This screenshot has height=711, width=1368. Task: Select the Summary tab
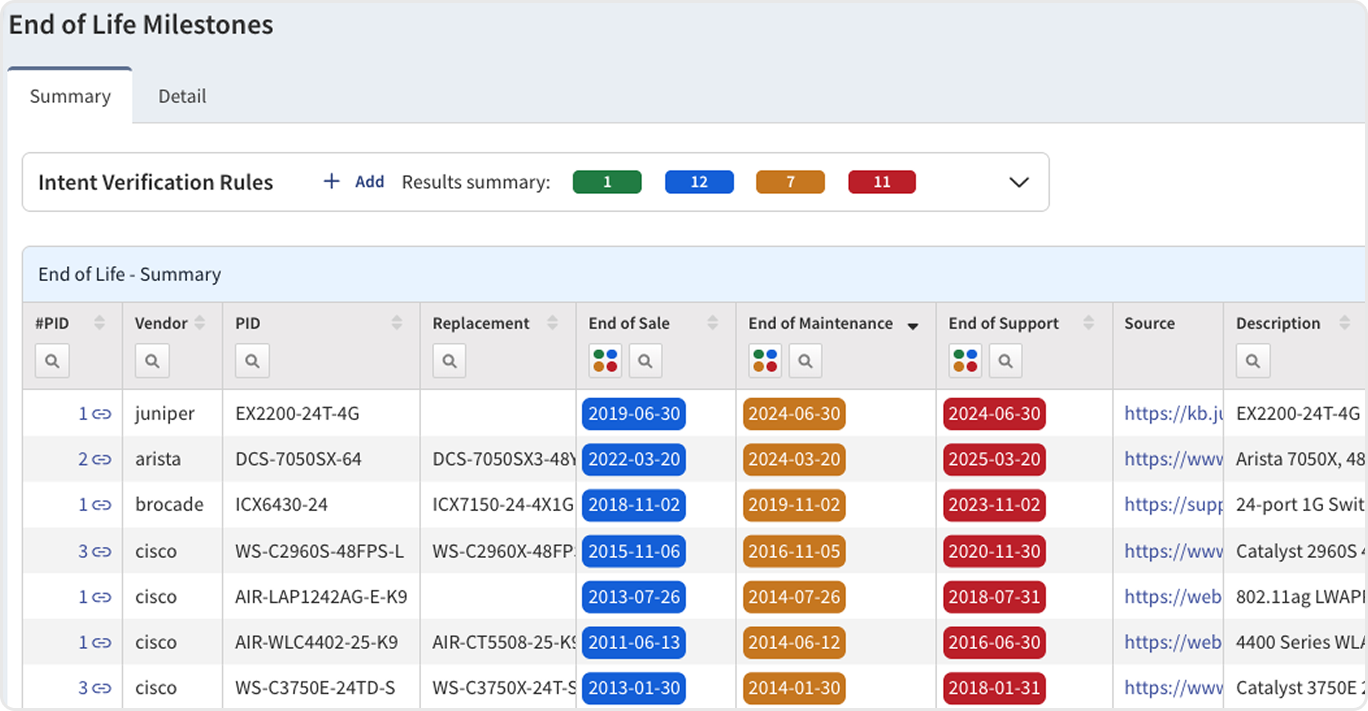coord(70,97)
